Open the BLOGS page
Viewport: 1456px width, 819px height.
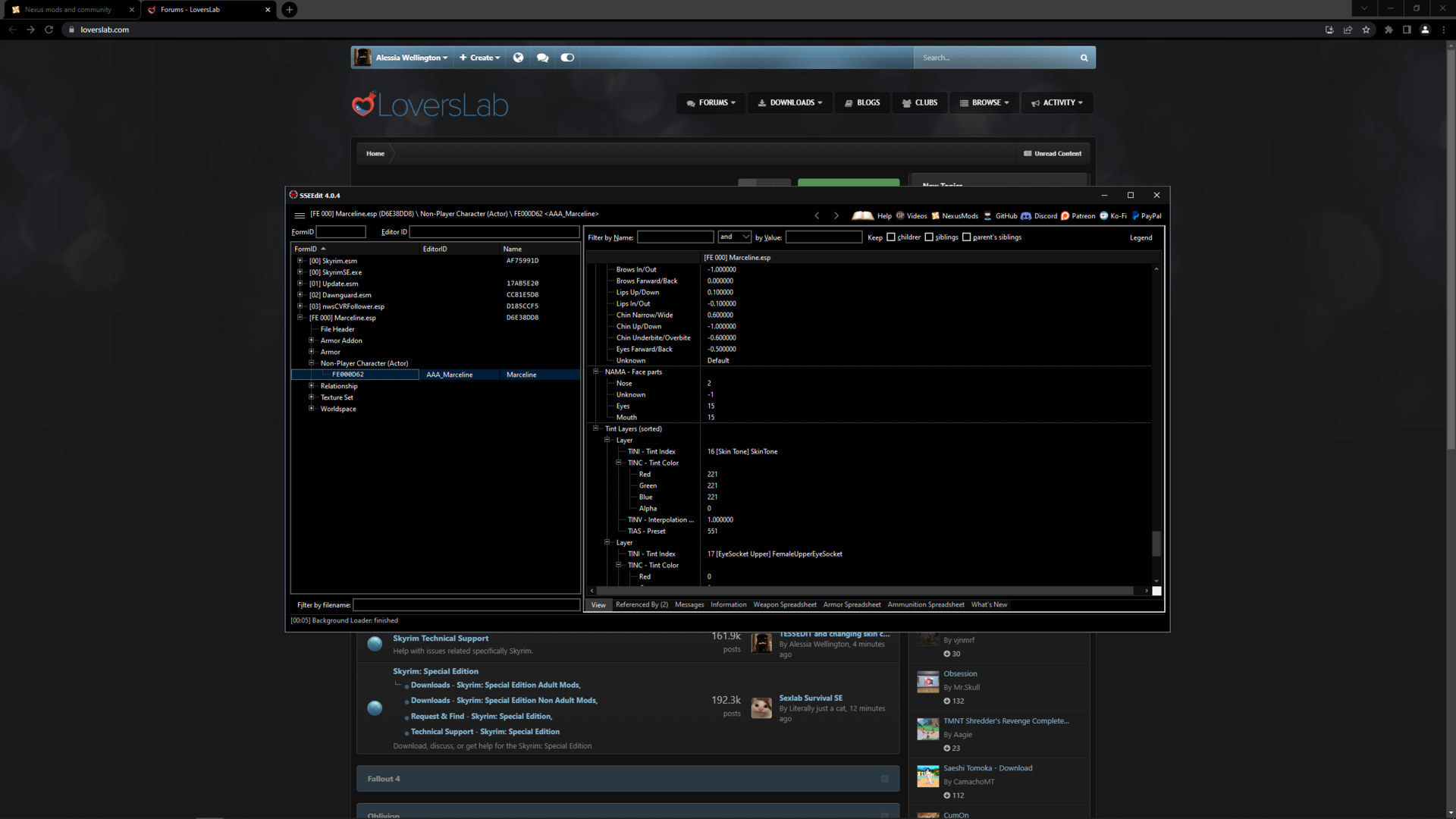pos(862,102)
